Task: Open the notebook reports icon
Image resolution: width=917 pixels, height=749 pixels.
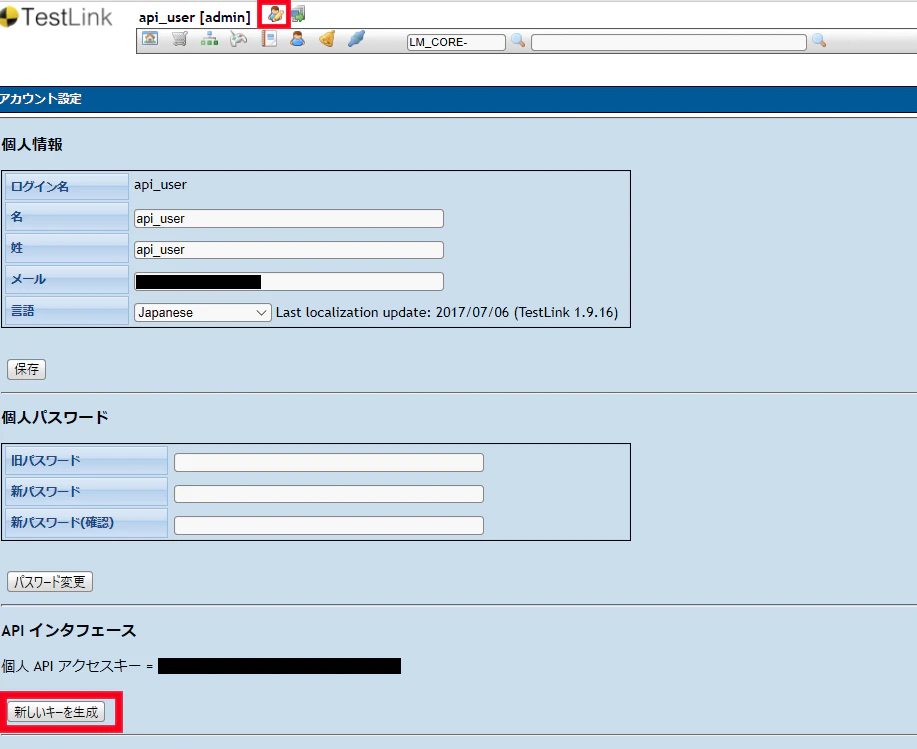Action: (x=268, y=39)
